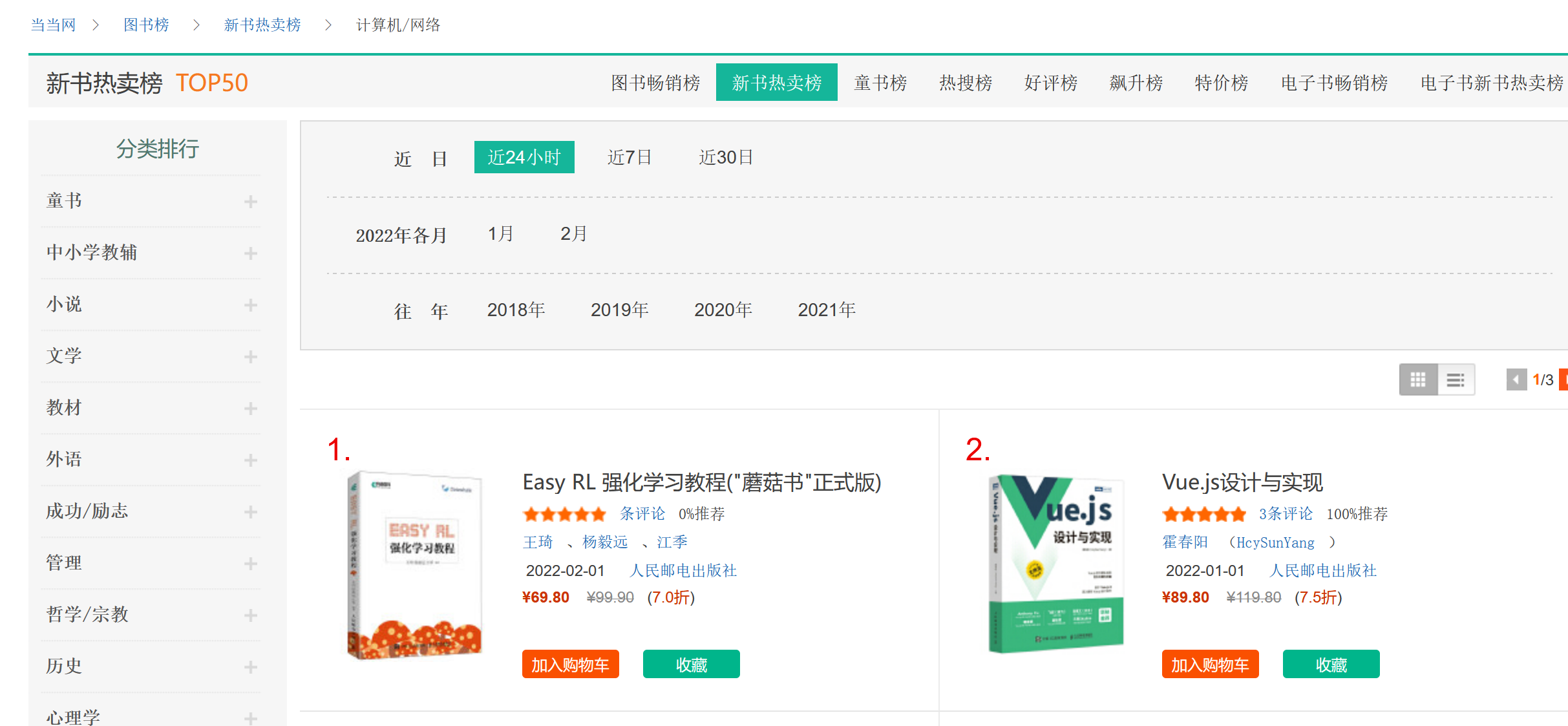Image resolution: width=1568 pixels, height=726 pixels.
Task: Add Easy RL book to cart
Action: pyautogui.click(x=570, y=665)
